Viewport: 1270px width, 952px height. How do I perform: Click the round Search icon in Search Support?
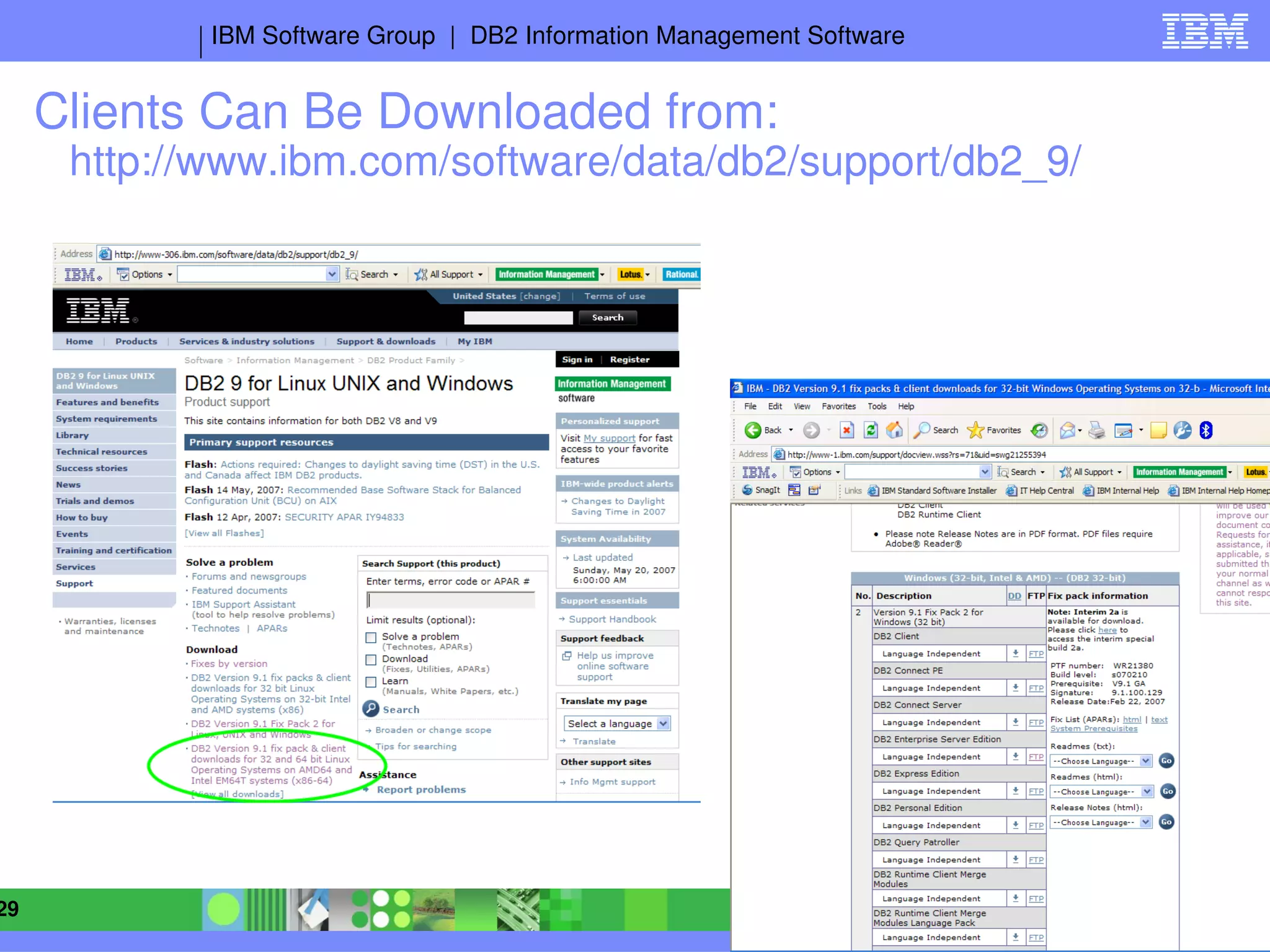[x=371, y=708]
